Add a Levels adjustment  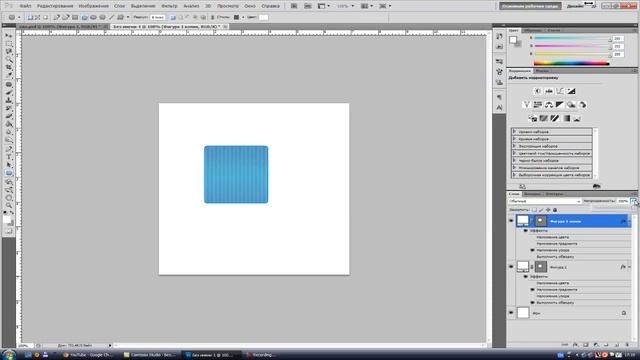pyautogui.click(x=549, y=91)
